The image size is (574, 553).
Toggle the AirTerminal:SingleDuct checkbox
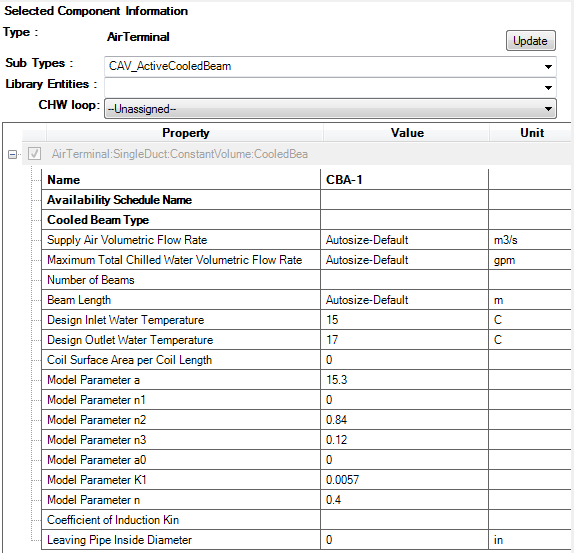[x=34, y=154]
